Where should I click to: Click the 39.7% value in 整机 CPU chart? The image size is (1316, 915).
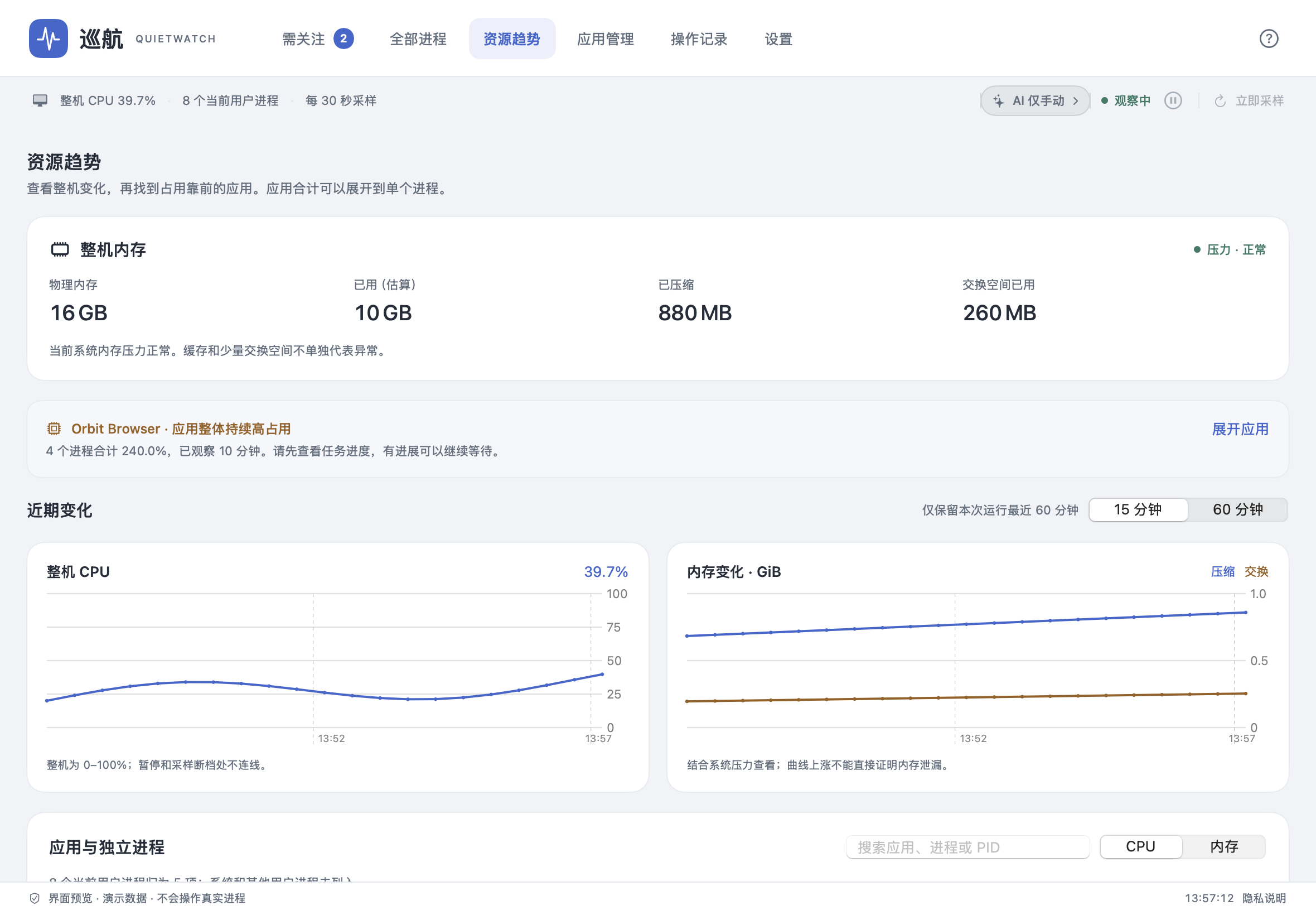click(606, 571)
